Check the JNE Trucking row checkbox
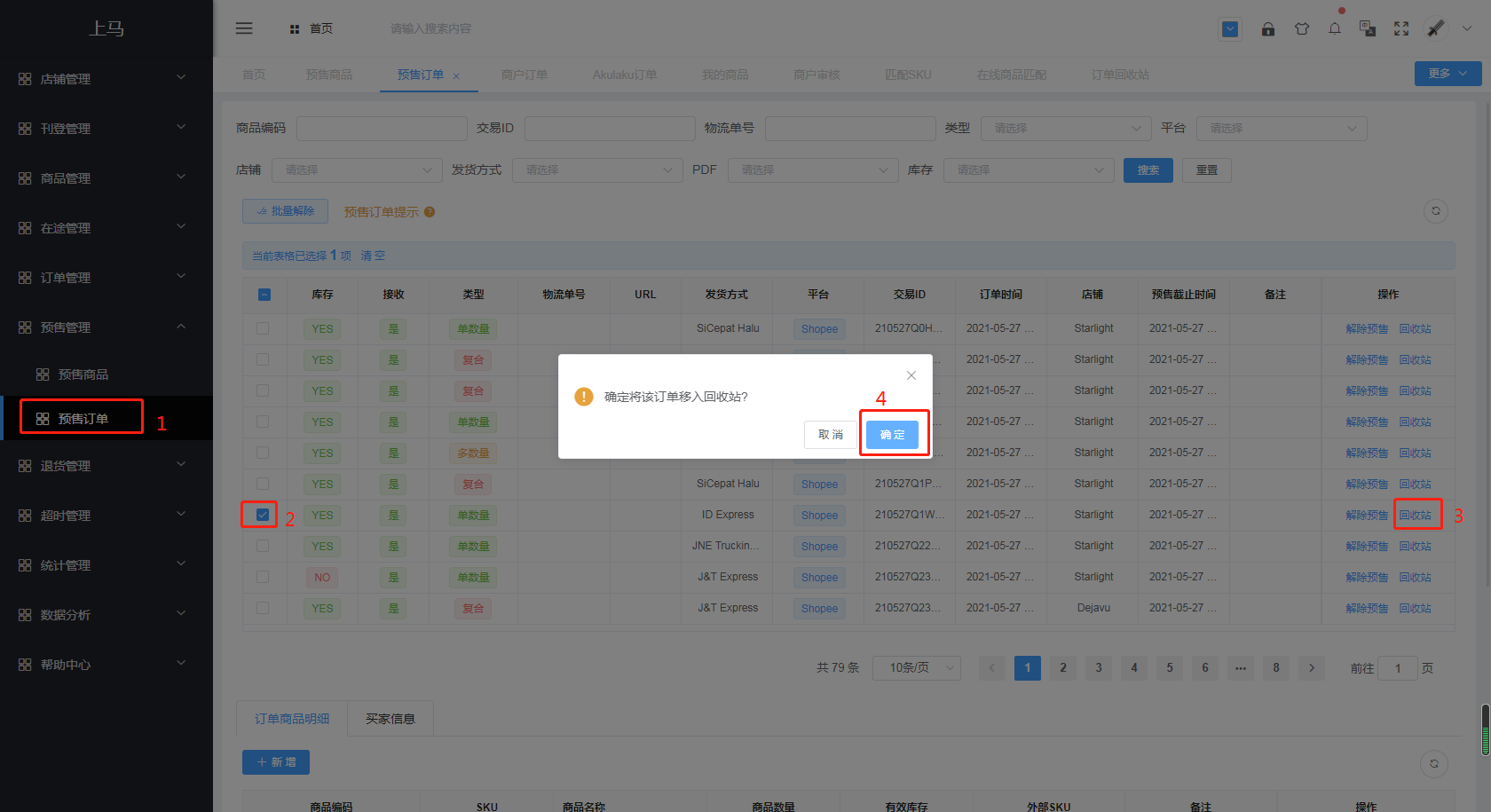 tap(263, 546)
